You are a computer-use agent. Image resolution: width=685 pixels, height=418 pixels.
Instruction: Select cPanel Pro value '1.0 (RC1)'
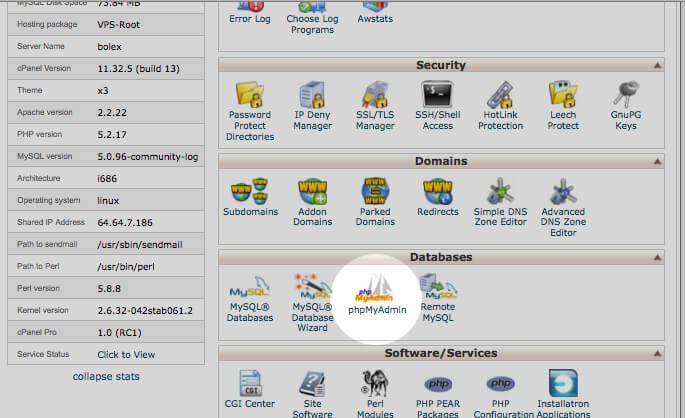pyautogui.click(x=119, y=333)
